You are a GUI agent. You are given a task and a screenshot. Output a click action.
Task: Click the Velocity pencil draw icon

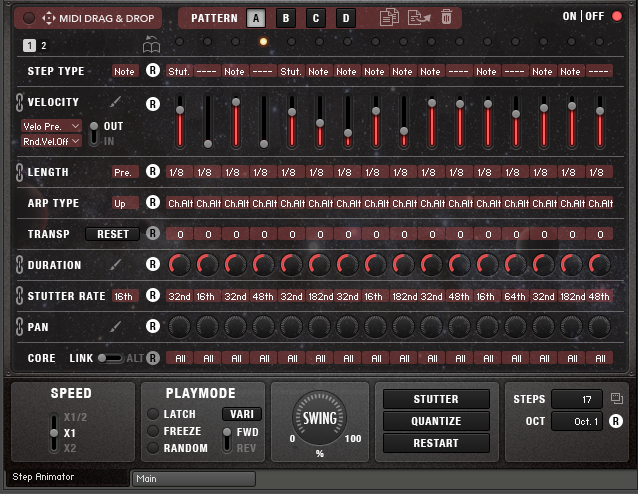[x=116, y=102]
